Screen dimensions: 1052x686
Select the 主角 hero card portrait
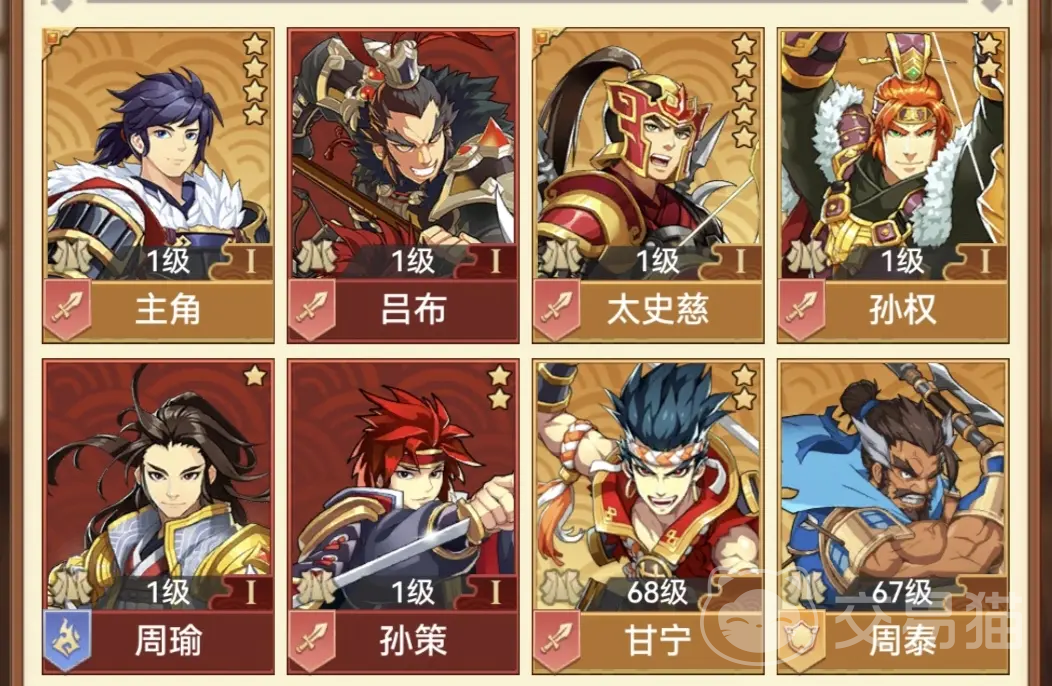coord(158,154)
